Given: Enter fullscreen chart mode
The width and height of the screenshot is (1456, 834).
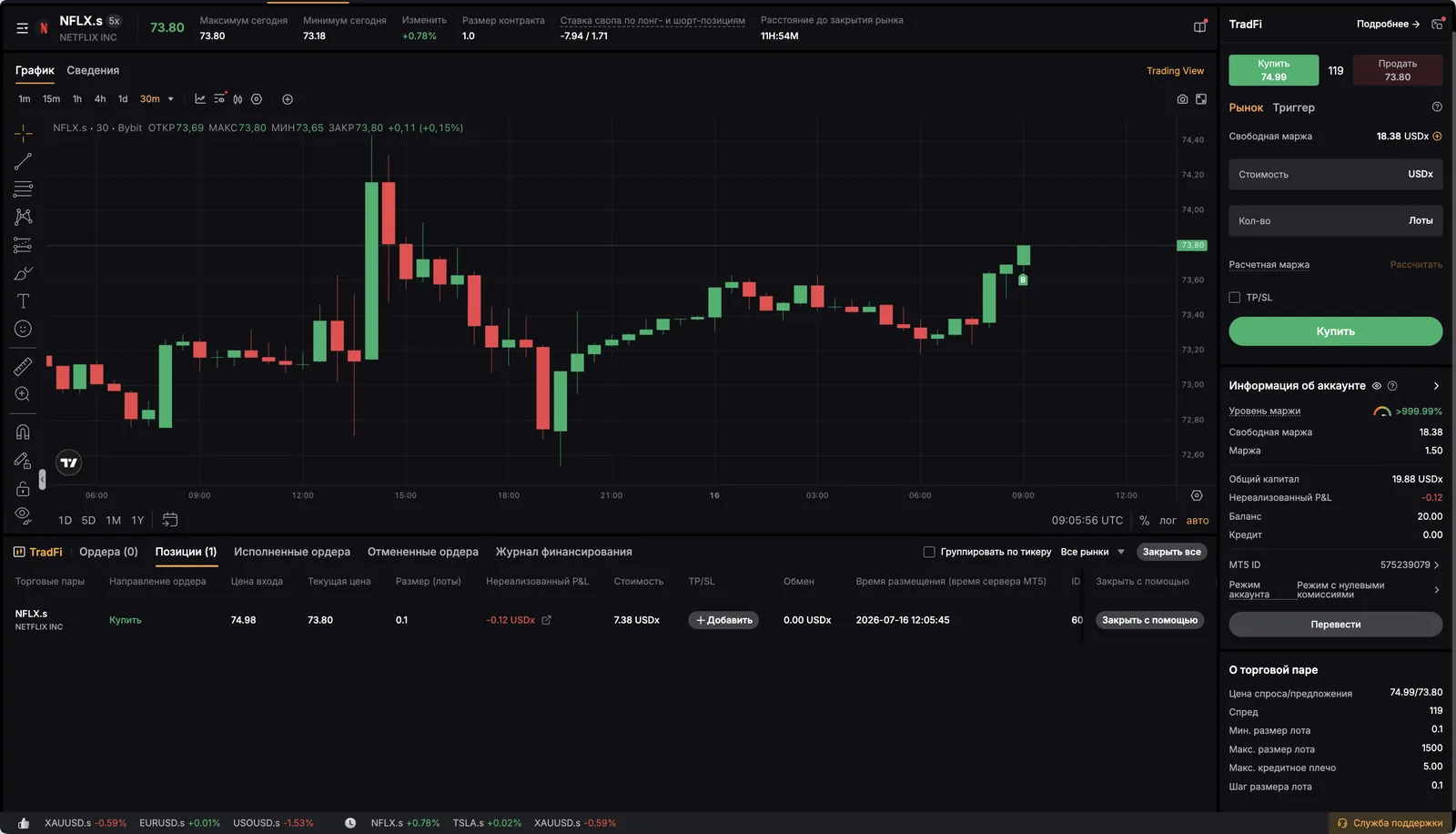Looking at the screenshot, I should tap(1201, 99).
